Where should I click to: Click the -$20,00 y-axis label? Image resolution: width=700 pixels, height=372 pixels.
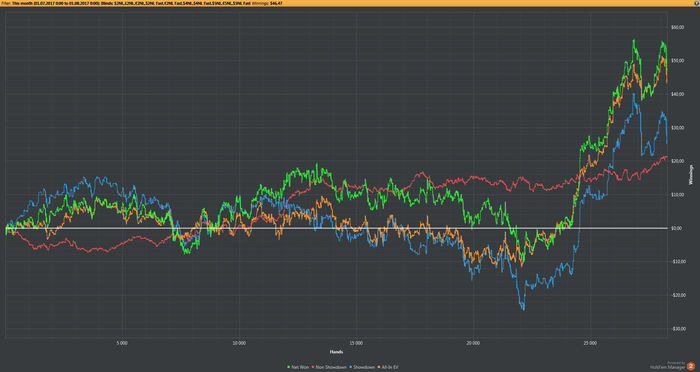click(677, 295)
